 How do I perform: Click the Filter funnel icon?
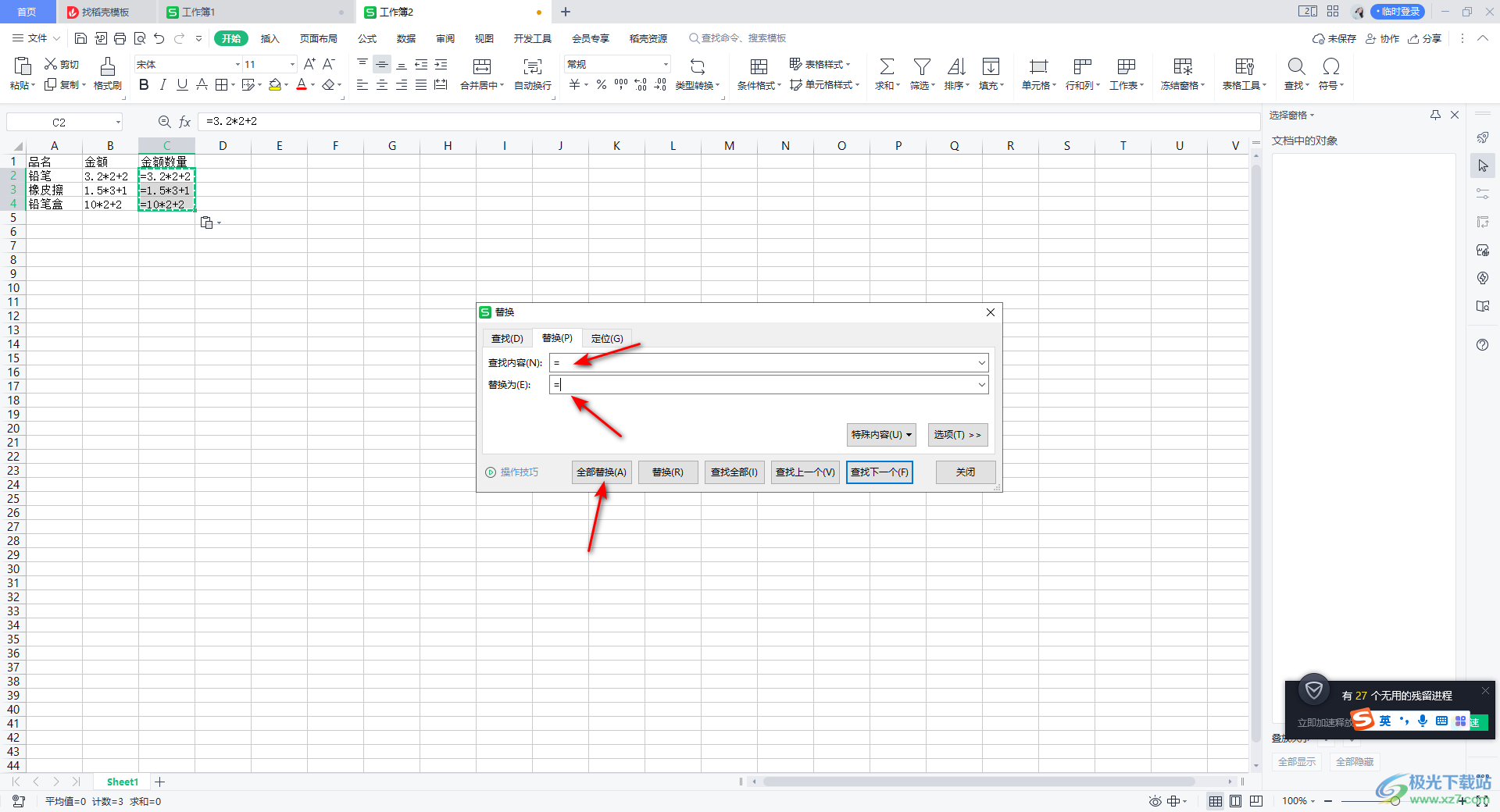click(922, 66)
